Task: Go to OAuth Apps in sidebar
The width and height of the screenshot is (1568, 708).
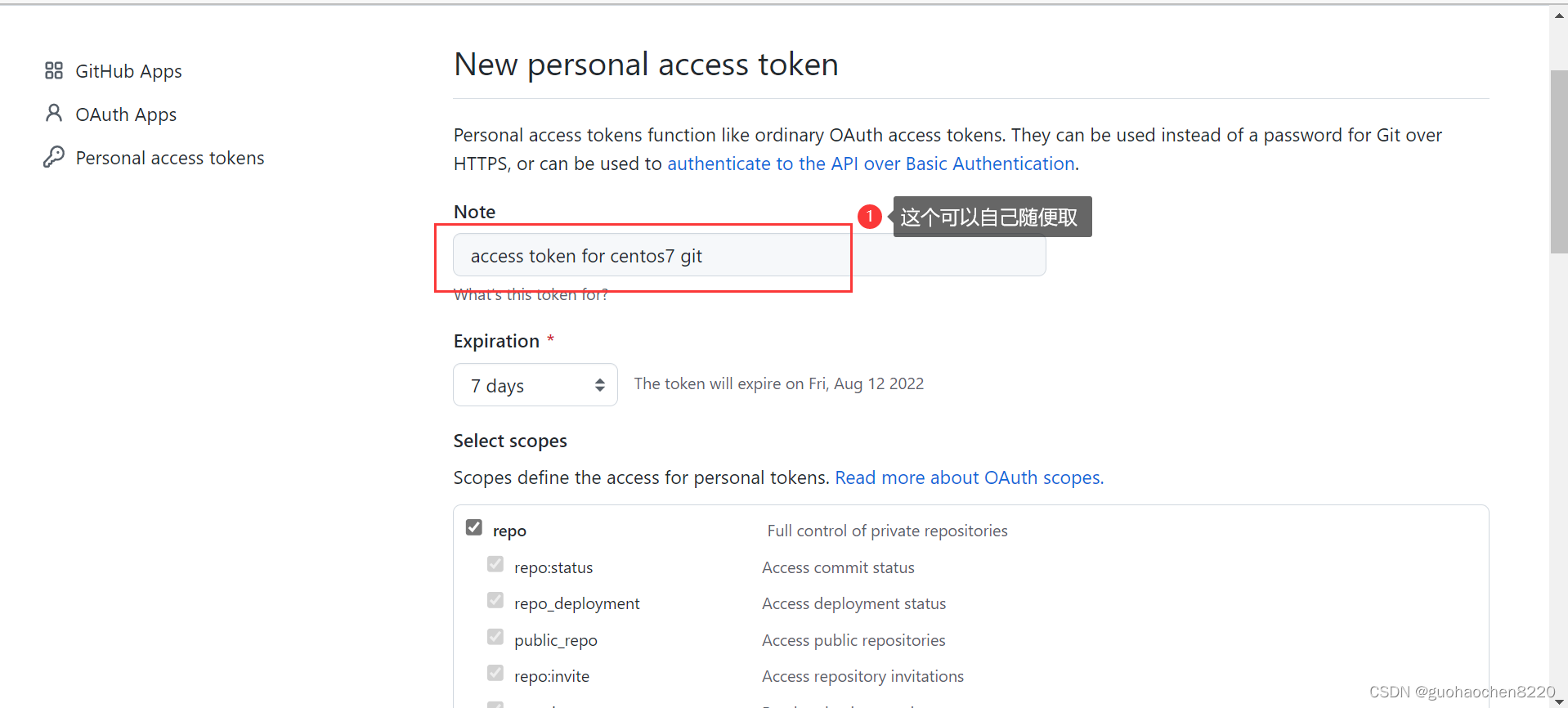Action: (x=126, y=114)
